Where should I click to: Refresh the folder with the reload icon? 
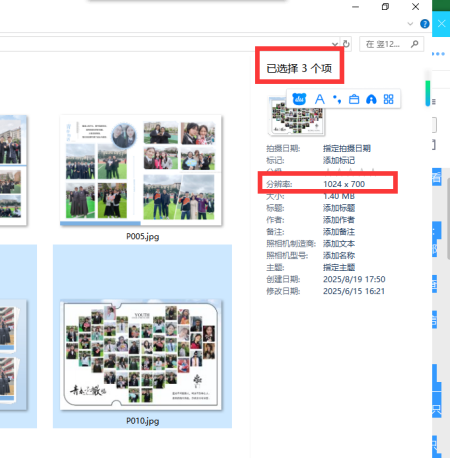pos(347,44)
